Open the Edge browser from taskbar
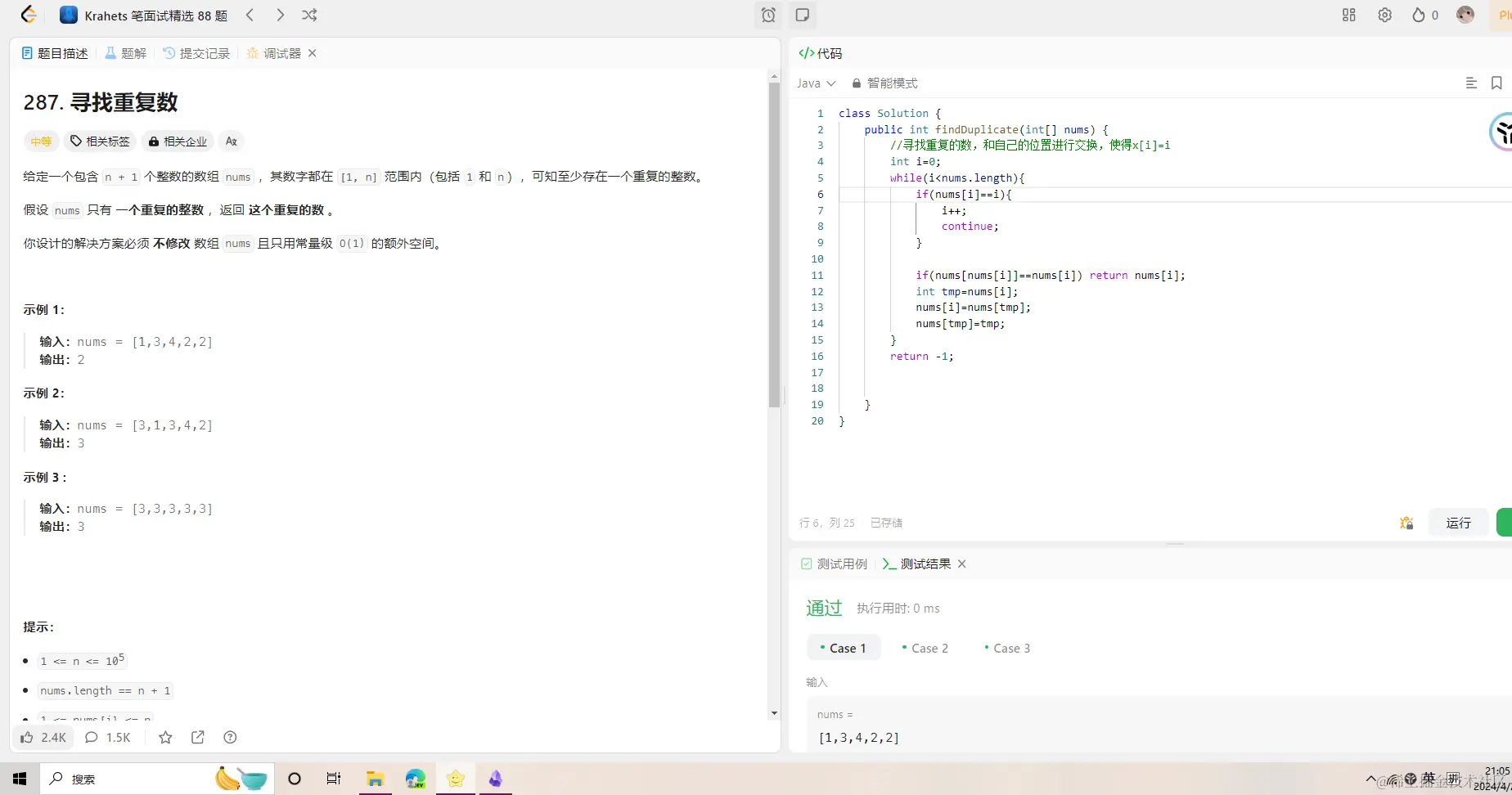 [416, 779]
